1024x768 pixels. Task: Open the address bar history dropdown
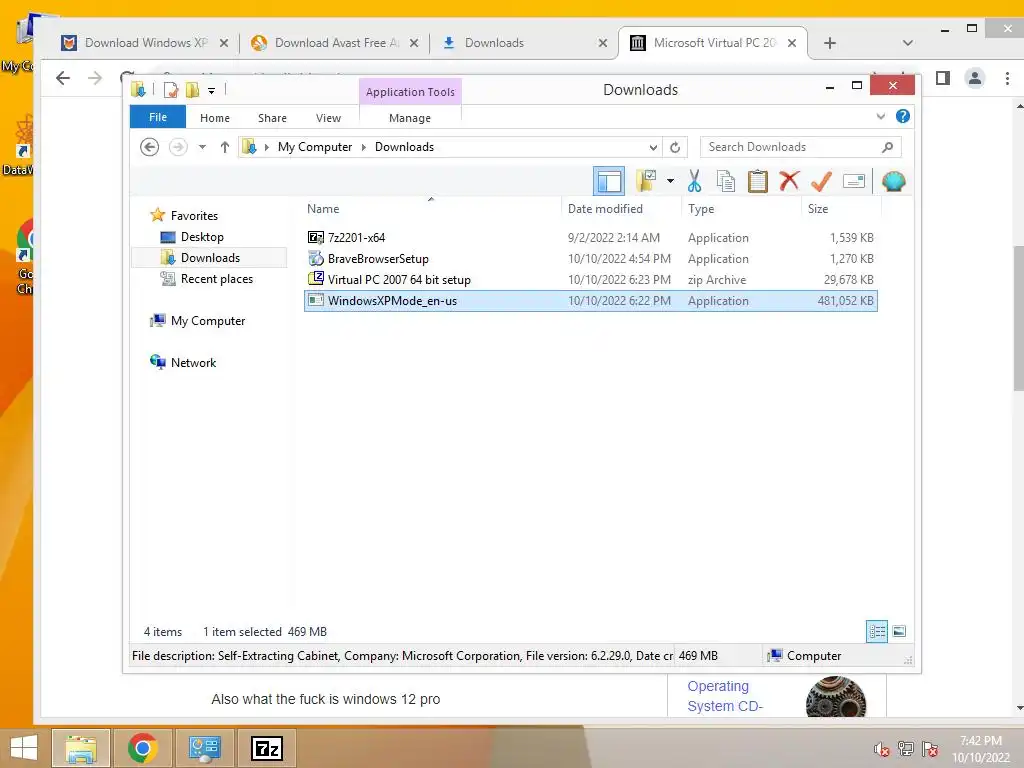[x=652, y=147]
